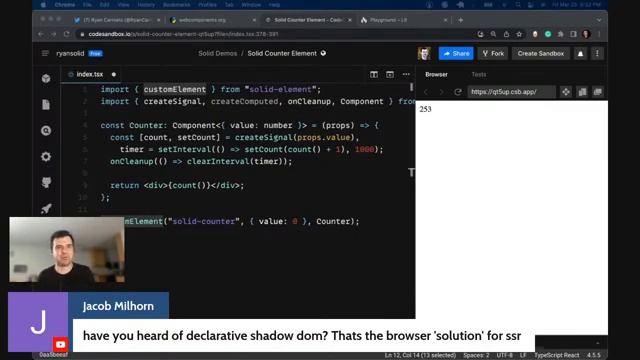Open the CodeSandbox hamburger menu
The height and width of the screenshot is (360, 640).
point(45,53)
